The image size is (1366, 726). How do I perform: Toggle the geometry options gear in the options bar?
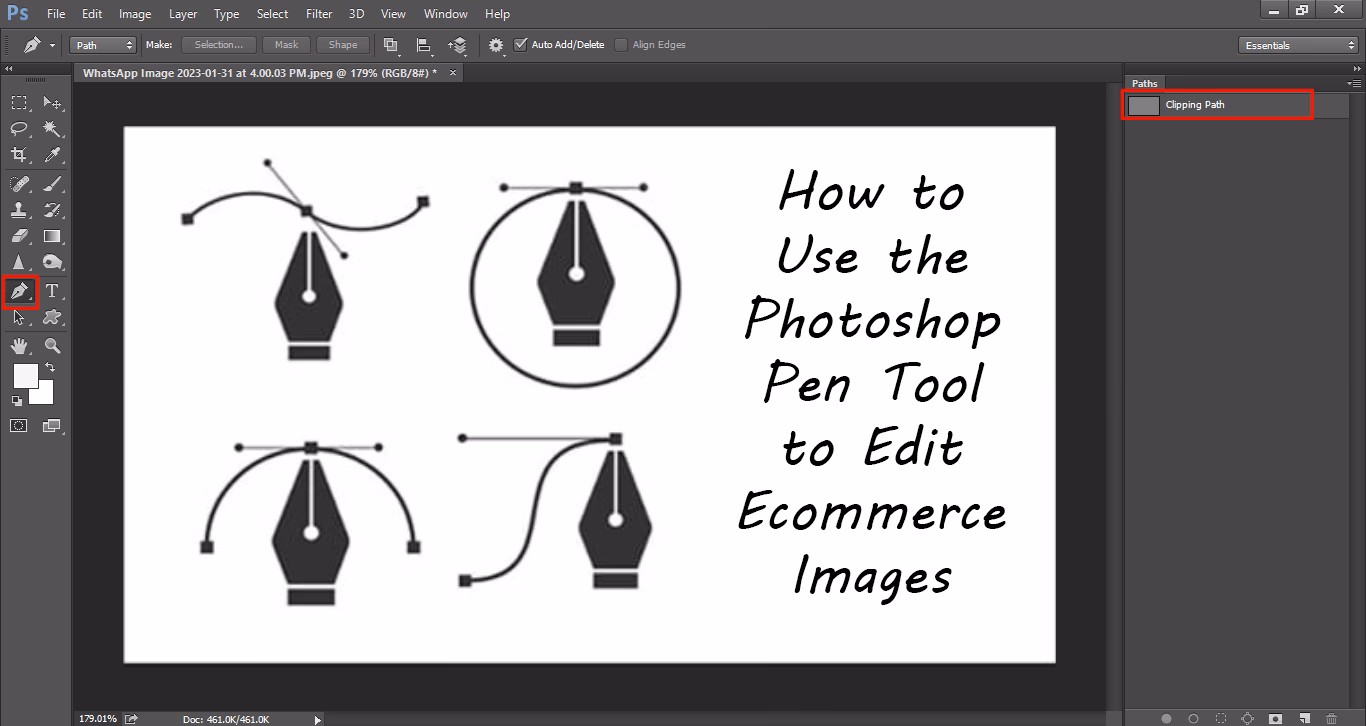point(495,44)
